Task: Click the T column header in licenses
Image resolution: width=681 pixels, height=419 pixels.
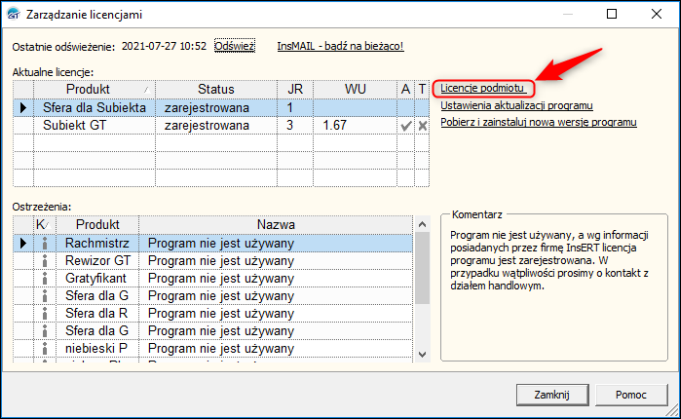Action: click(422, 89)
